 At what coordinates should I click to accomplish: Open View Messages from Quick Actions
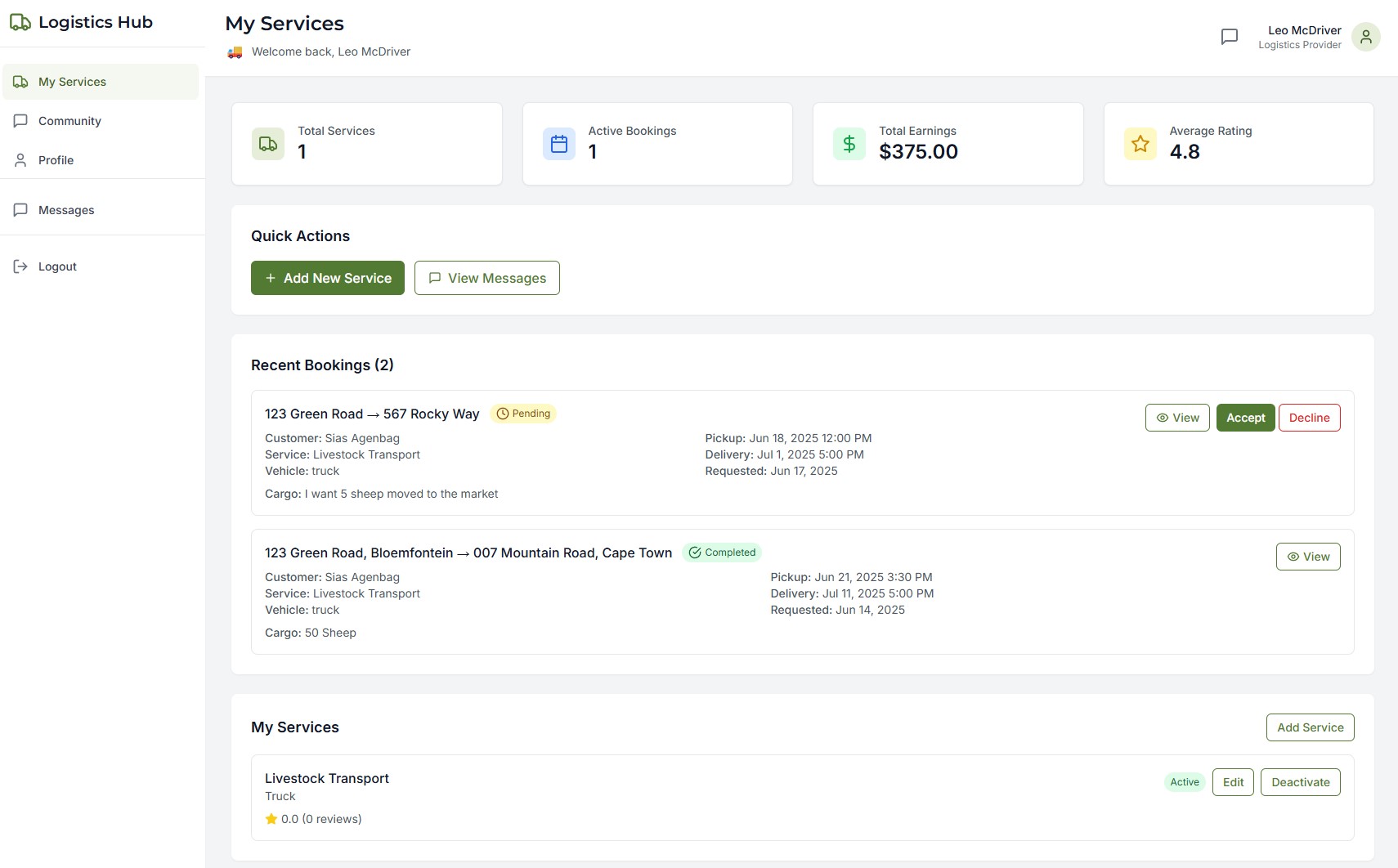486,278
